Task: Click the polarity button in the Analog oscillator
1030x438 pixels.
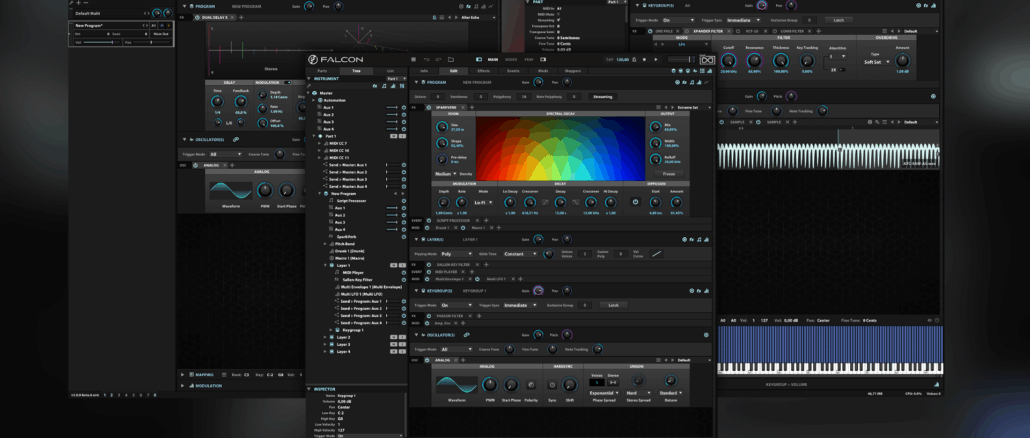Action: [531, 385]
